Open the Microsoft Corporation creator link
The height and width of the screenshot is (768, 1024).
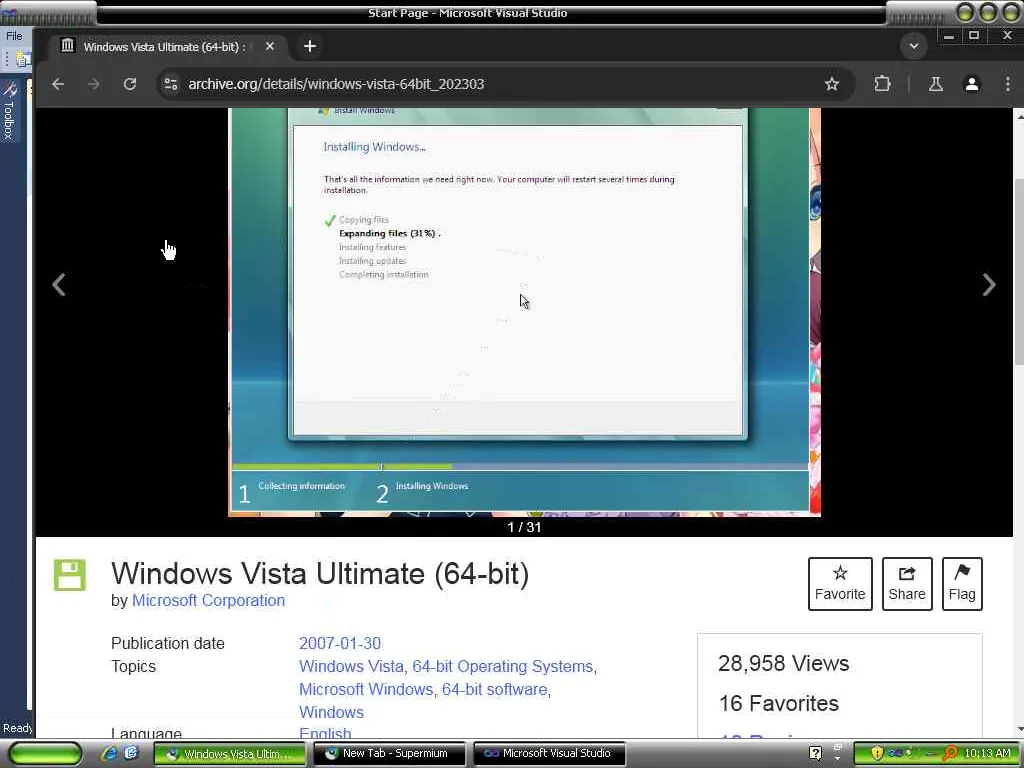(208, 601)
